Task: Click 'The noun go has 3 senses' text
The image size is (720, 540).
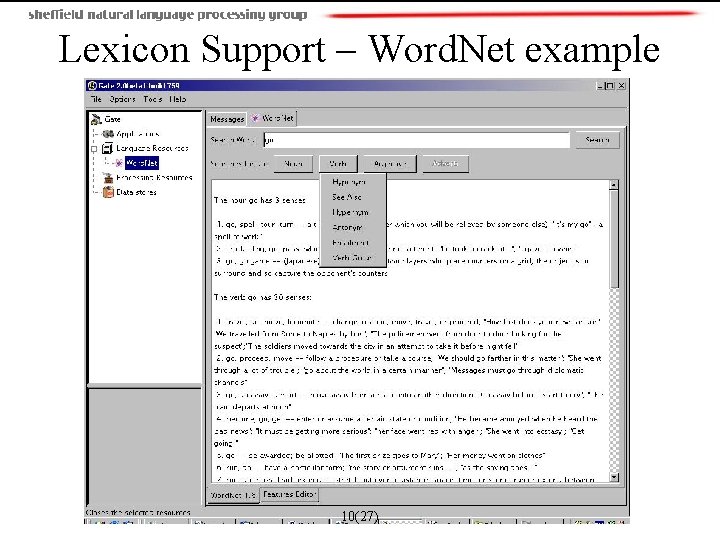Action: tap(260, 200)
